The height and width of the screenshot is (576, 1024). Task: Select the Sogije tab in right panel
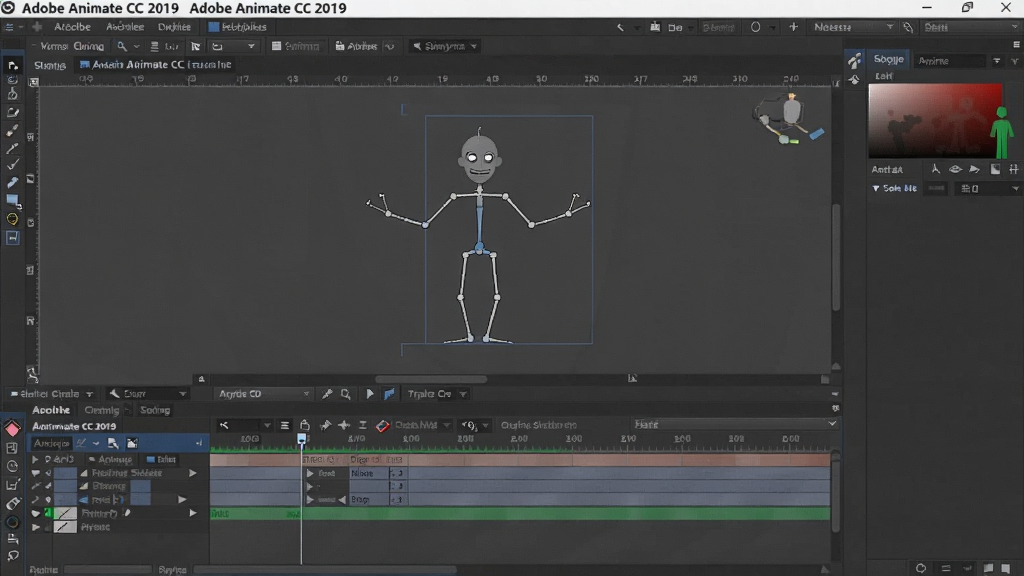[888, 59]
